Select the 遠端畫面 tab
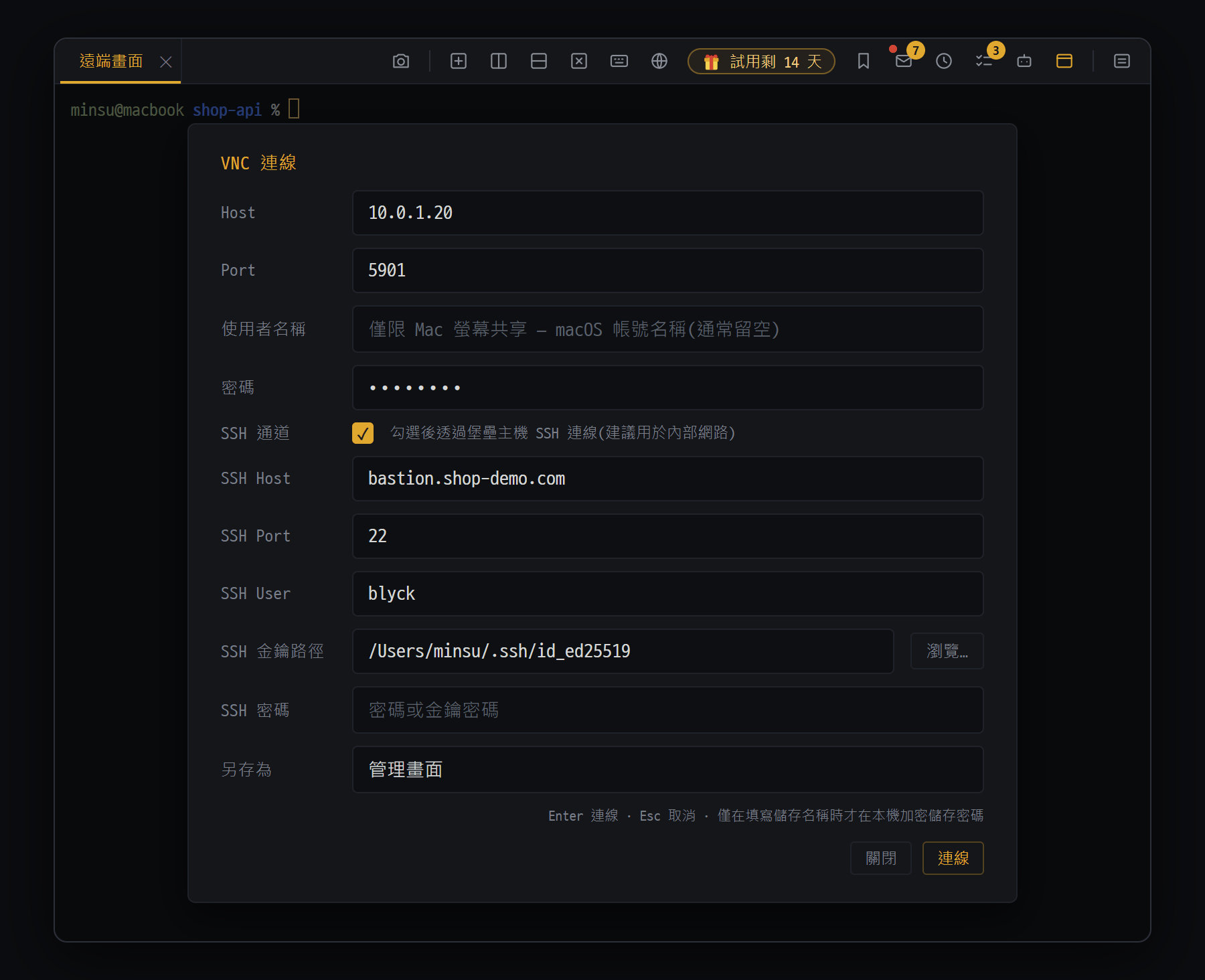Image resolution: width=1205 pixels, height=980 pixels. 111,62
